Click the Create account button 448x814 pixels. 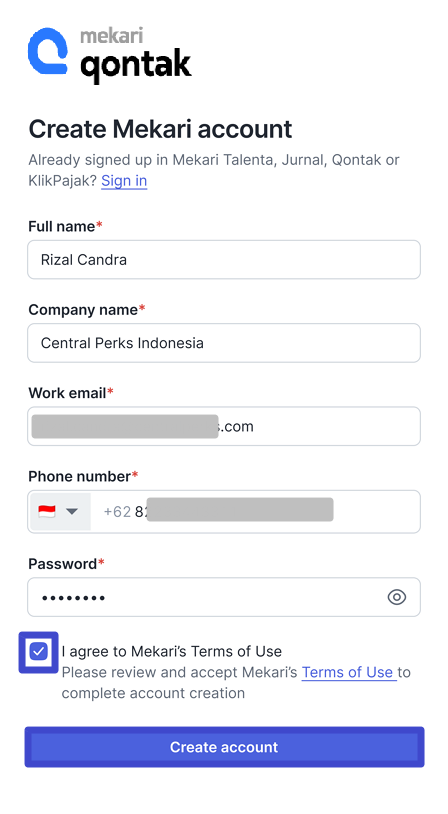coord(224,747)
